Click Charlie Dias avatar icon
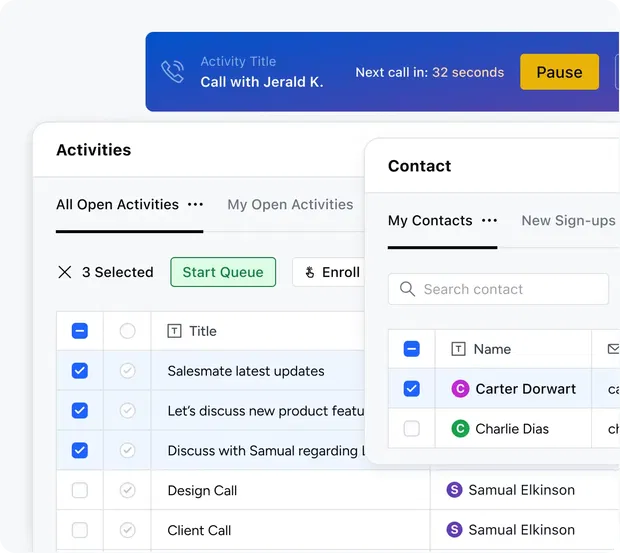620x553 pixels. tap(460, 428)
